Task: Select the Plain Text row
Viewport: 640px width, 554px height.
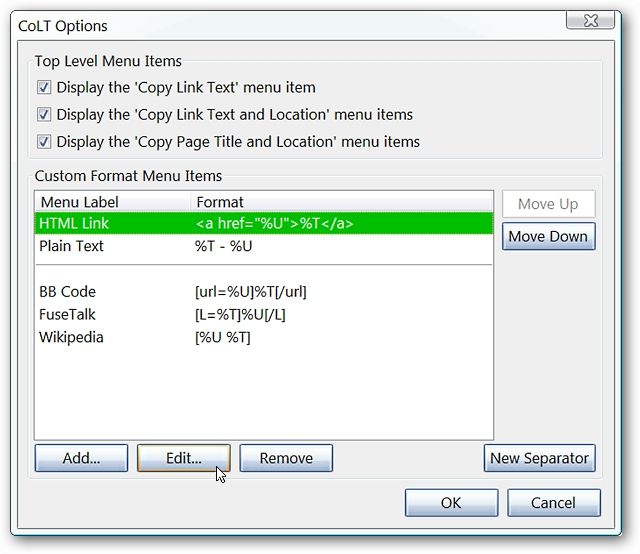Action: coord(264,246)
